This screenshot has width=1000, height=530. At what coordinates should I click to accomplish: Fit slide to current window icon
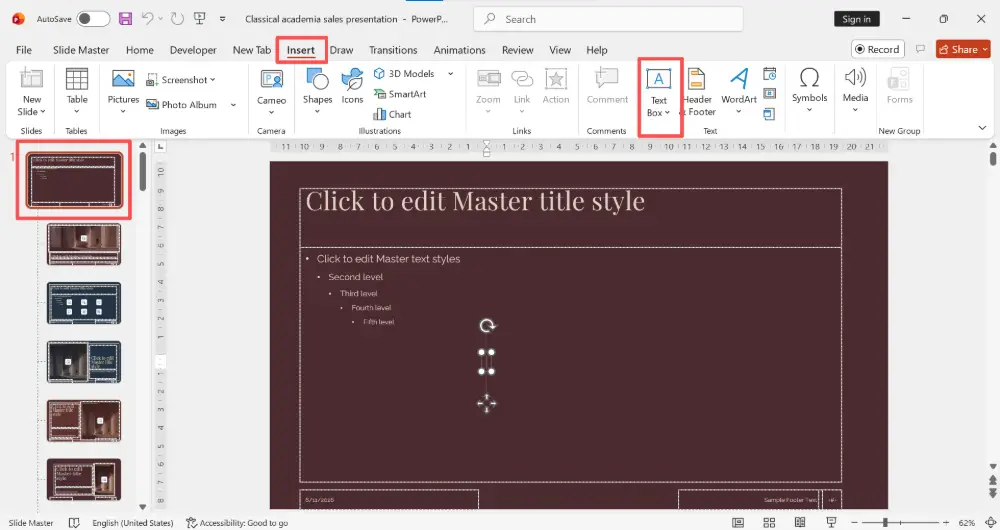point(990,522)
